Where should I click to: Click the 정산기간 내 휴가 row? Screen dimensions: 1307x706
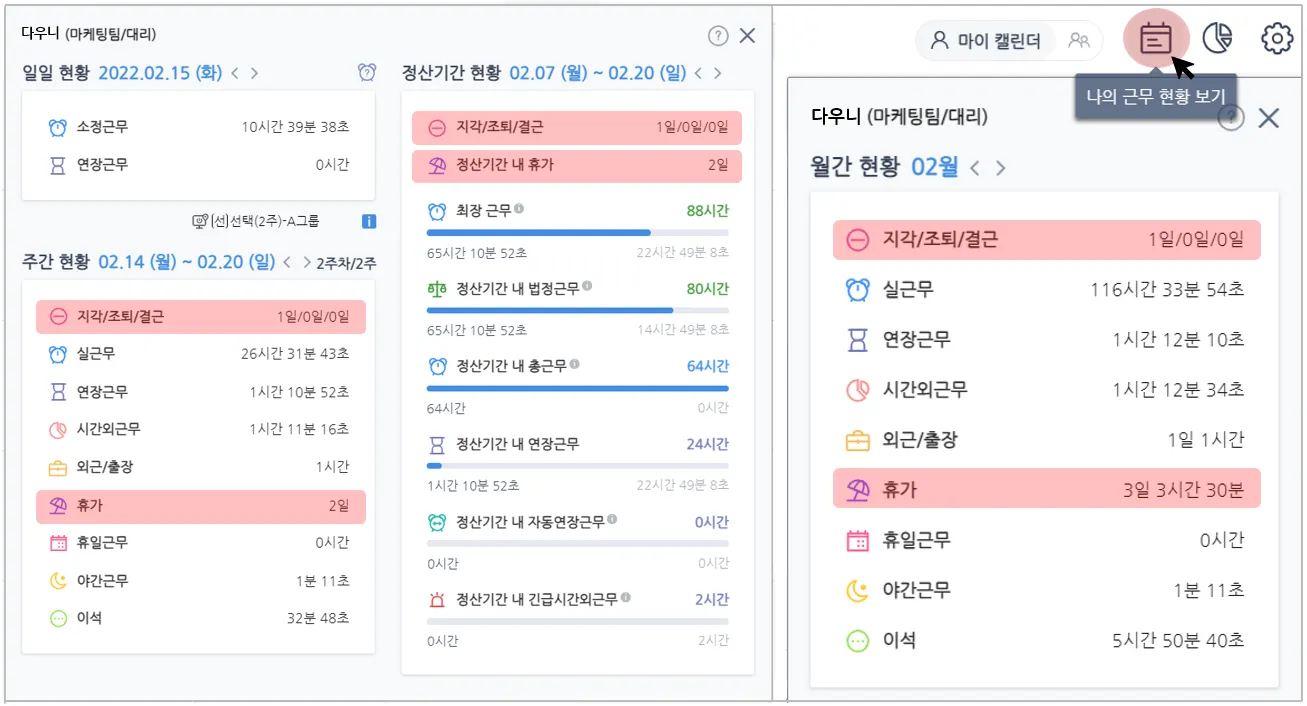[x=576, y=166]
